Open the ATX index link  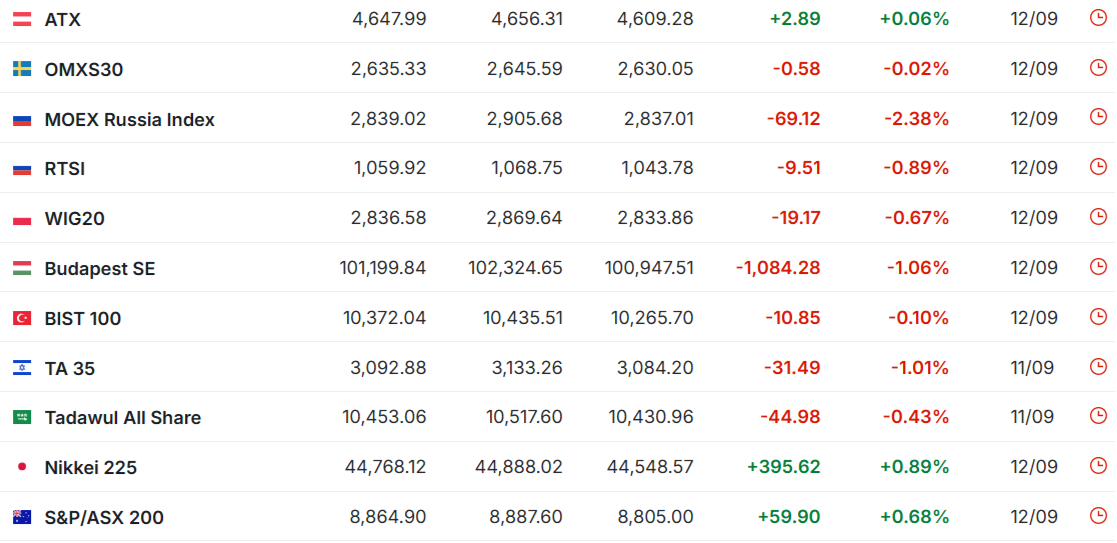(x=63, y=20)
